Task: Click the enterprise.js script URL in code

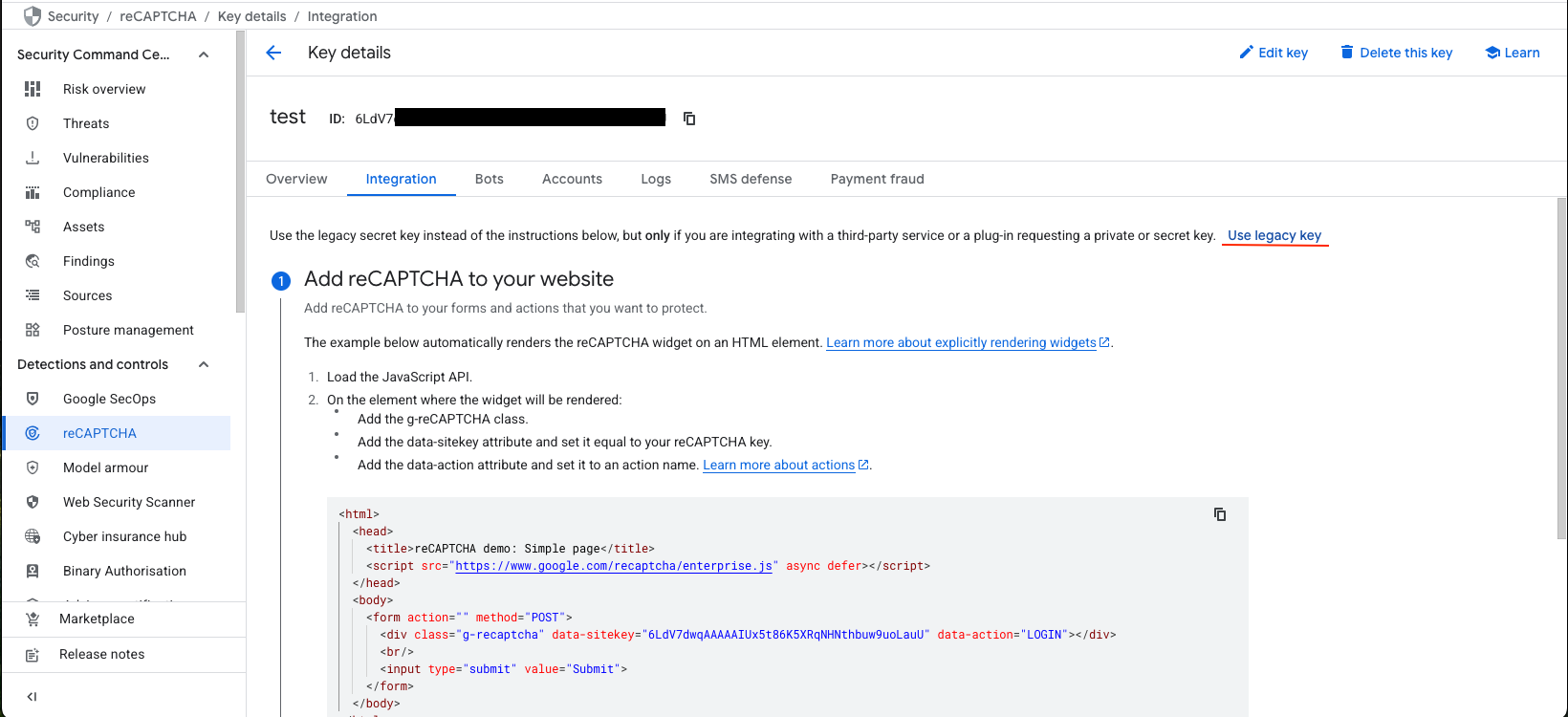Action: [614, 566]
